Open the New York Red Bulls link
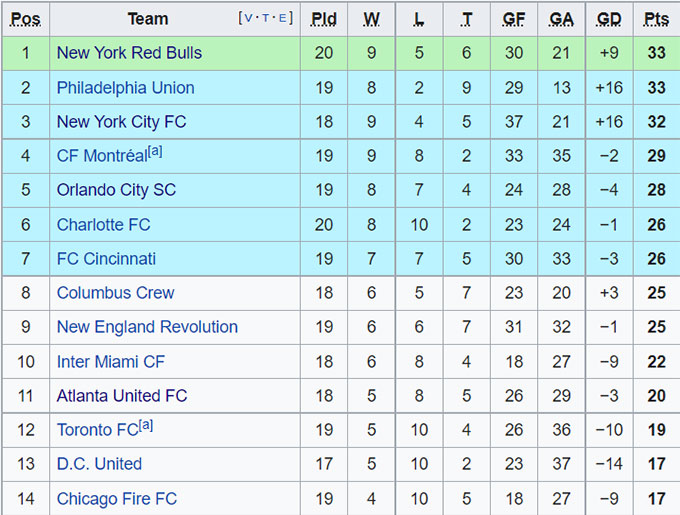This screenshot has width=680, height=515. [x=129, y=53]
